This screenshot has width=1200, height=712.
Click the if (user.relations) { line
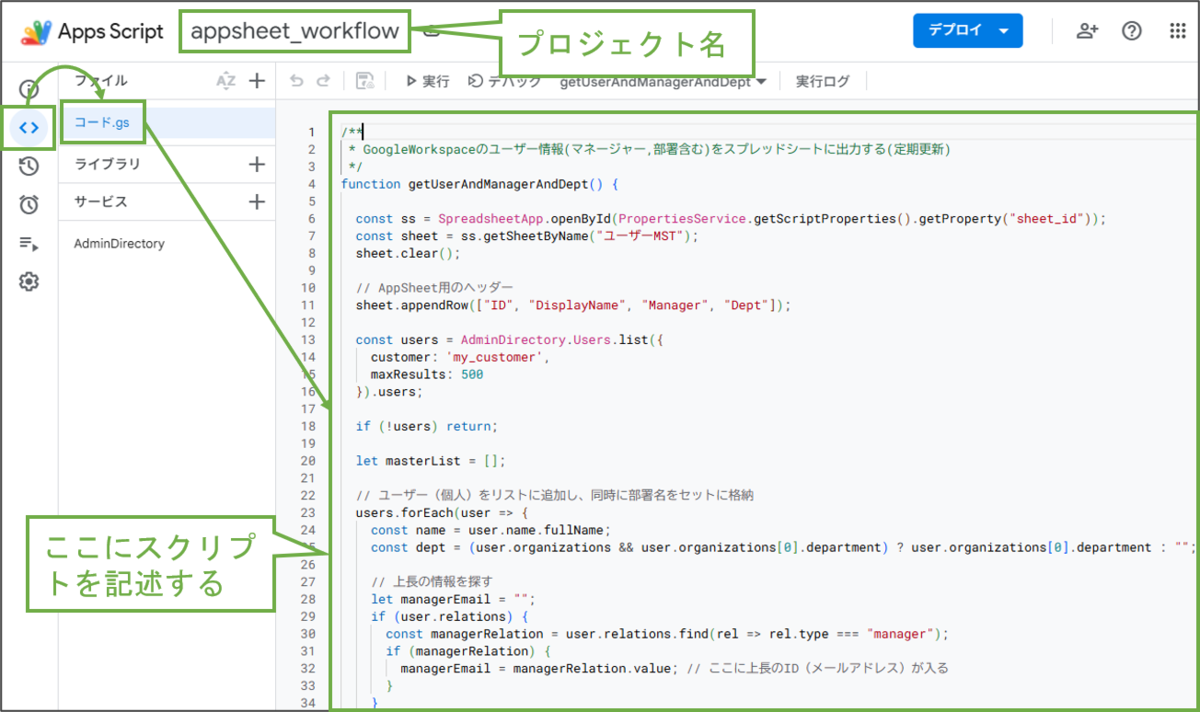coord(449,617)
